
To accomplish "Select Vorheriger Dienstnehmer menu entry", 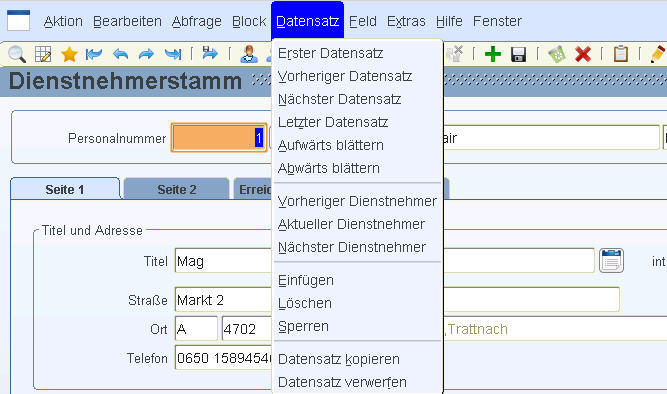I will coord(357,201).
